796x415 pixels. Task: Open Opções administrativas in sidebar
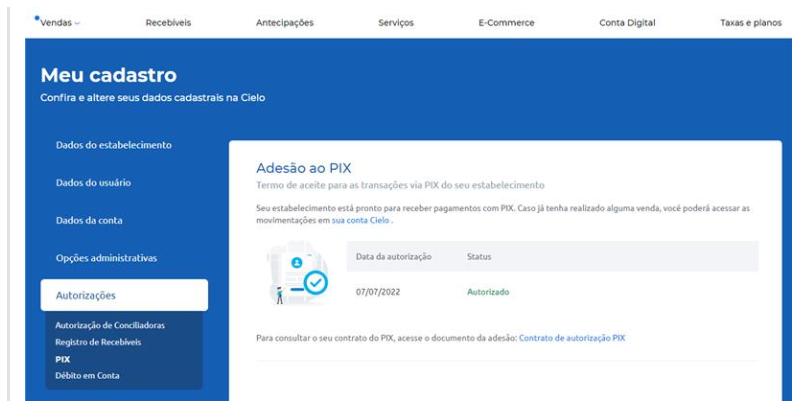point(106,258)
